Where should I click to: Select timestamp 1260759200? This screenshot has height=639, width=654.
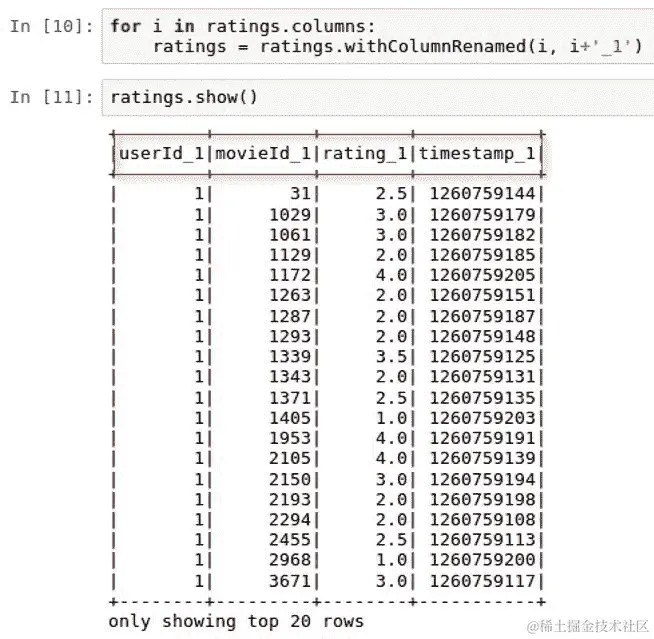(483, 560)
